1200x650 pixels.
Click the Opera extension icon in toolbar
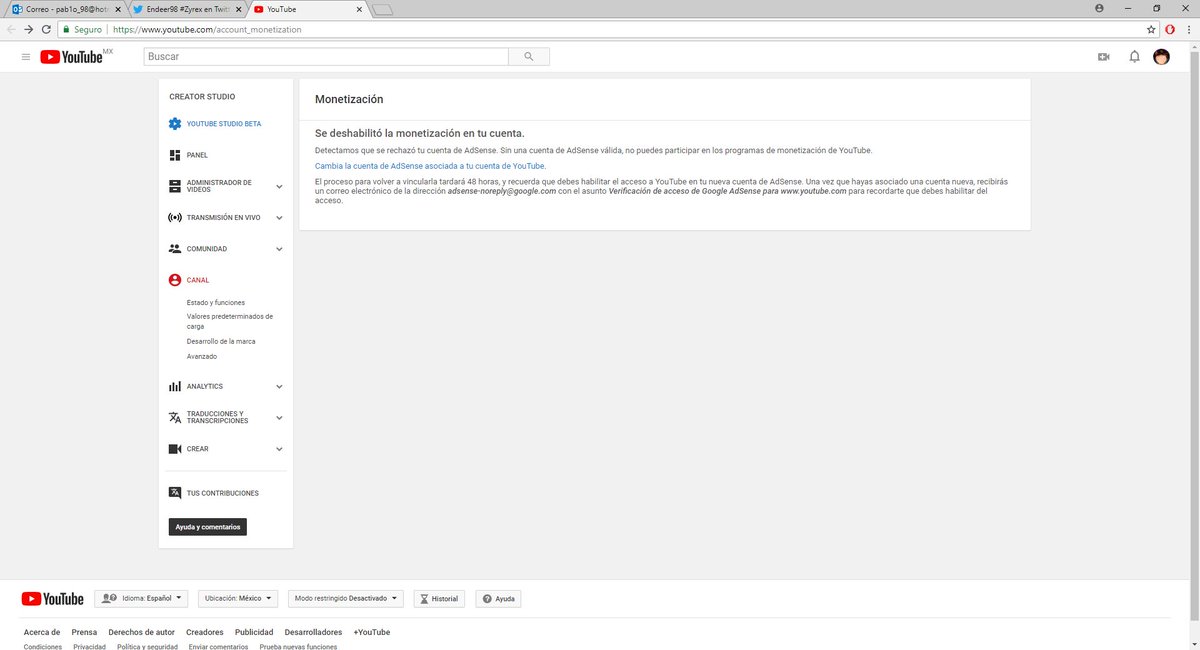click(x=1170, y=29)
